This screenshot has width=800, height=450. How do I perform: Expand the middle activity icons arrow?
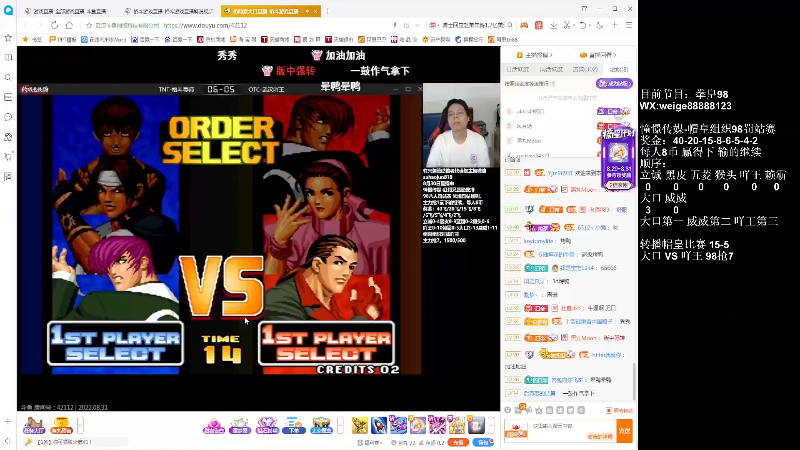(x=340, y=424)
